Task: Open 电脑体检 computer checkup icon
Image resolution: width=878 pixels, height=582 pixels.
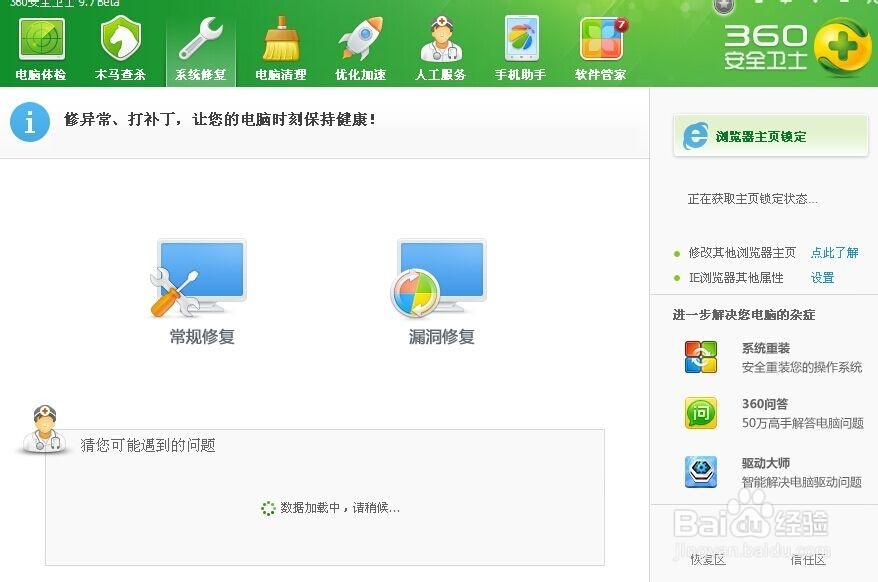Action: pos(42,39)
